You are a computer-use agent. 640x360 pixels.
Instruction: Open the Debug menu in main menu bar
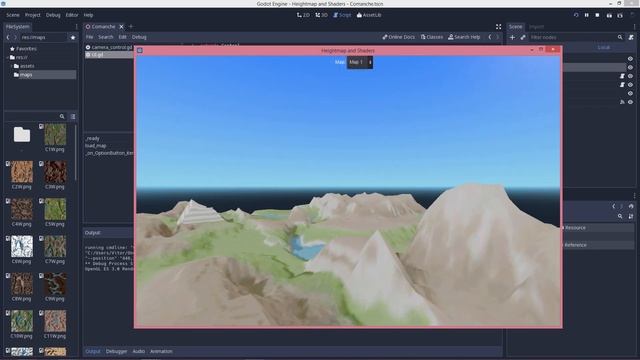53,15
